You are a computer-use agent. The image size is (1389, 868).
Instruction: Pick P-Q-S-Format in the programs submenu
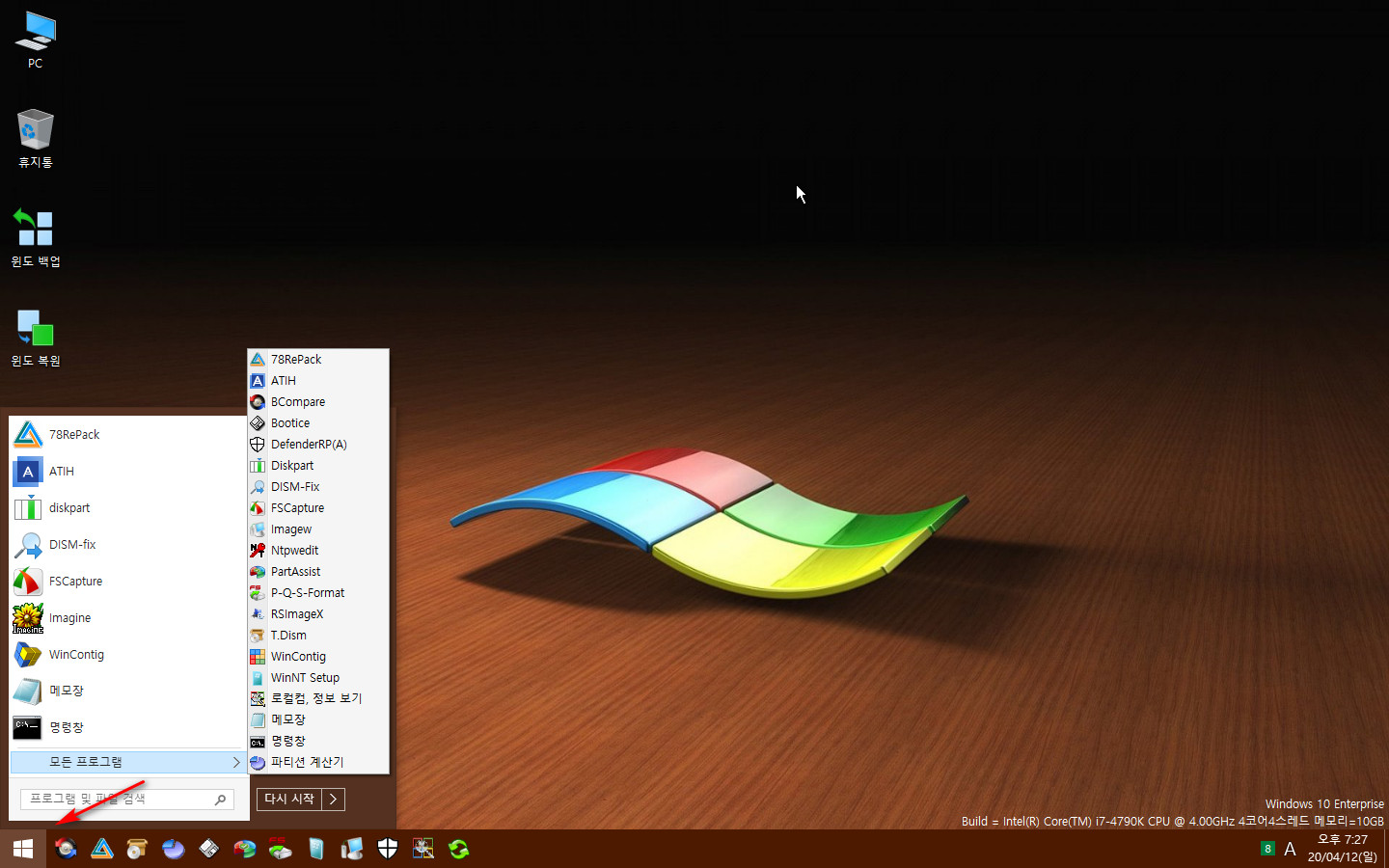click(318, 593)
